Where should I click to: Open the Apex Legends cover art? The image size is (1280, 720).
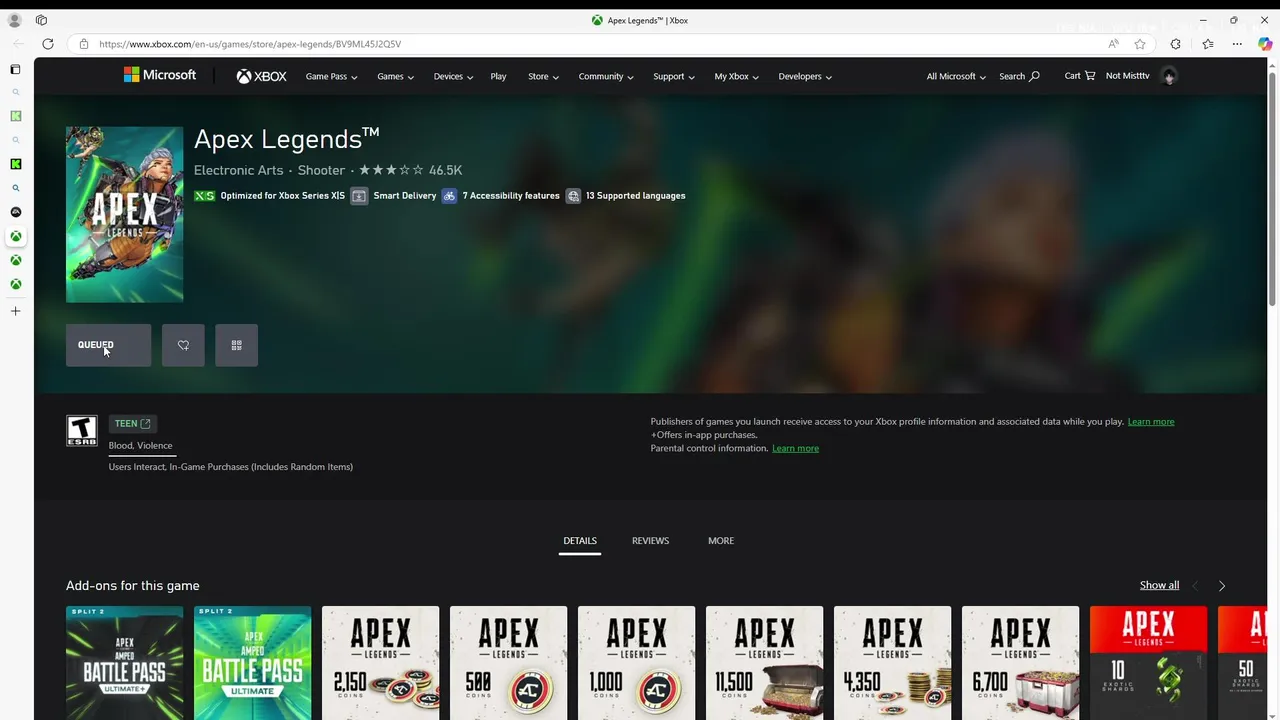point(124,214)
